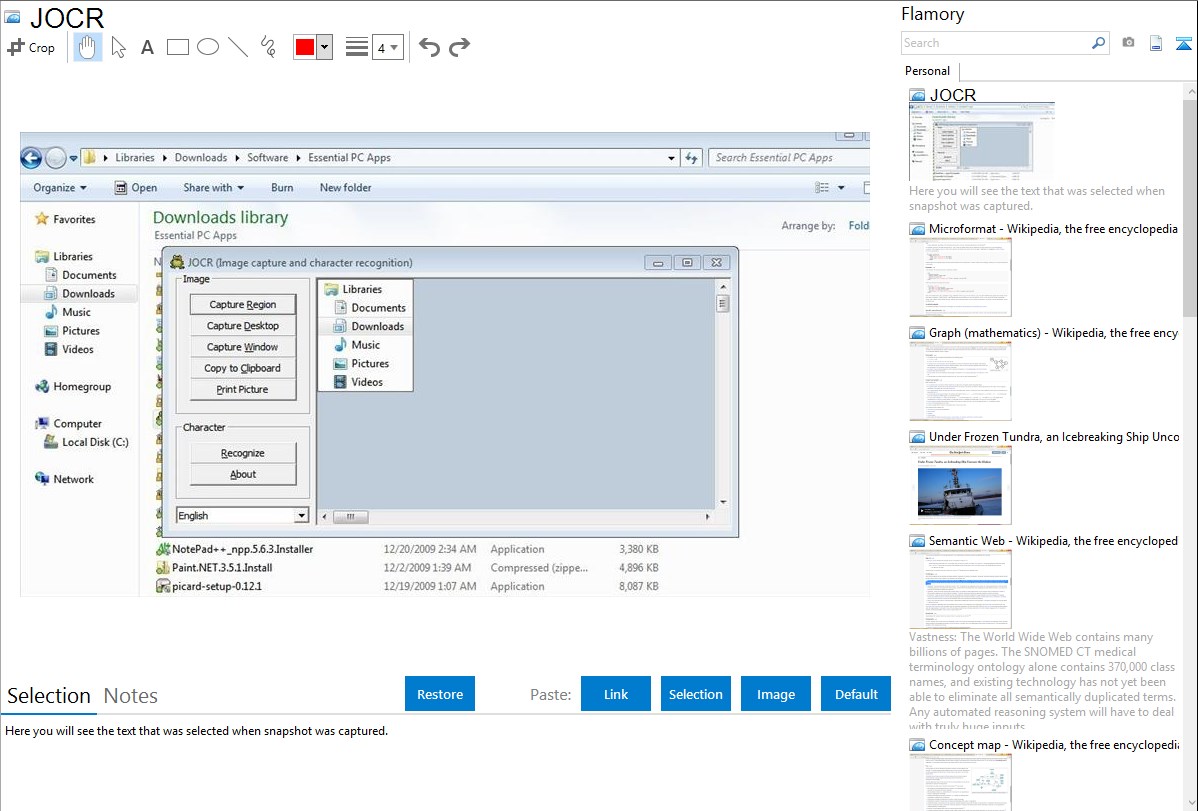Click the Paste Default button
The height and width of the screenshot is (811, 1198).
point(856,694)
